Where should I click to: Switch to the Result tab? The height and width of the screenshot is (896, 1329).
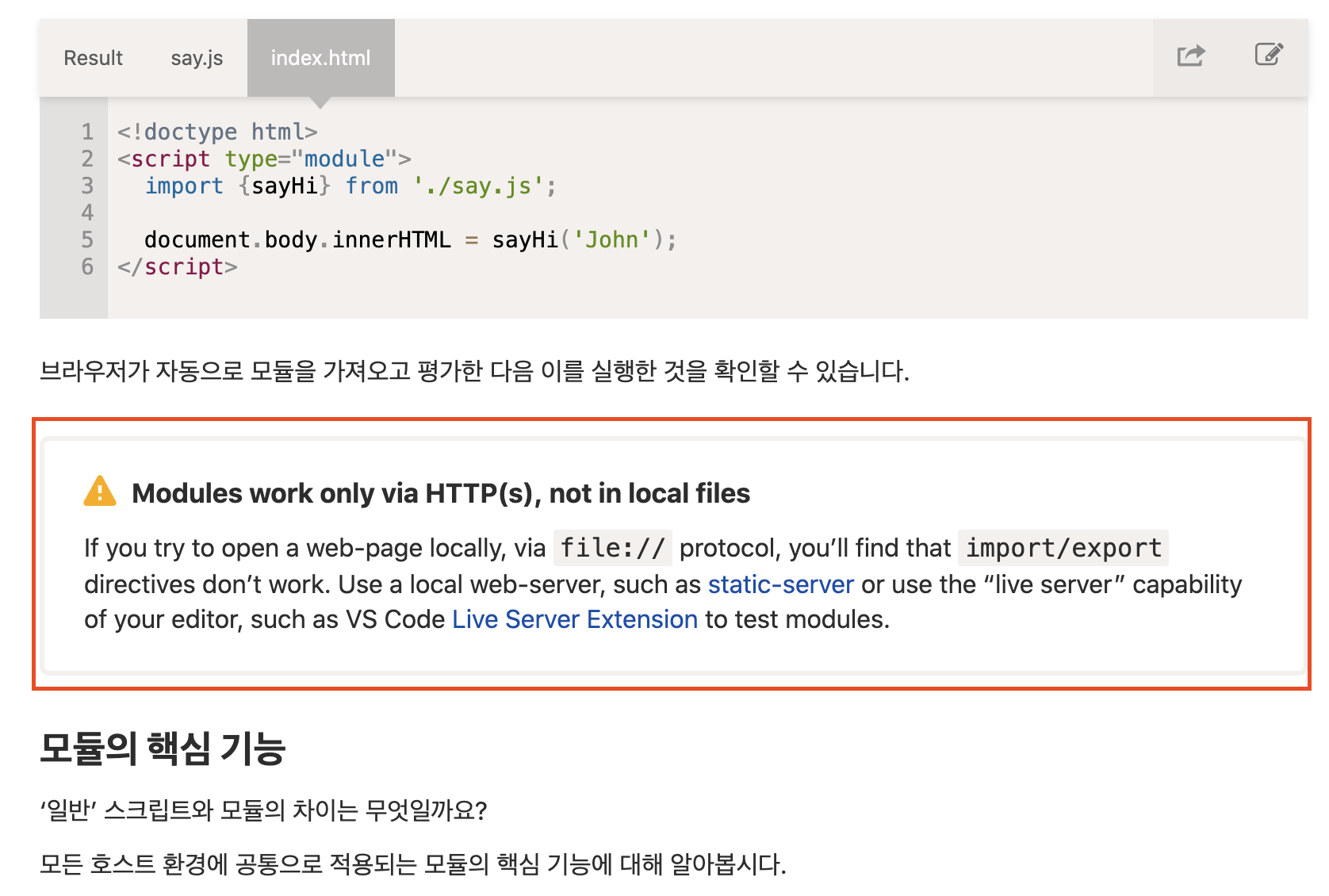(x=93, y=58)
